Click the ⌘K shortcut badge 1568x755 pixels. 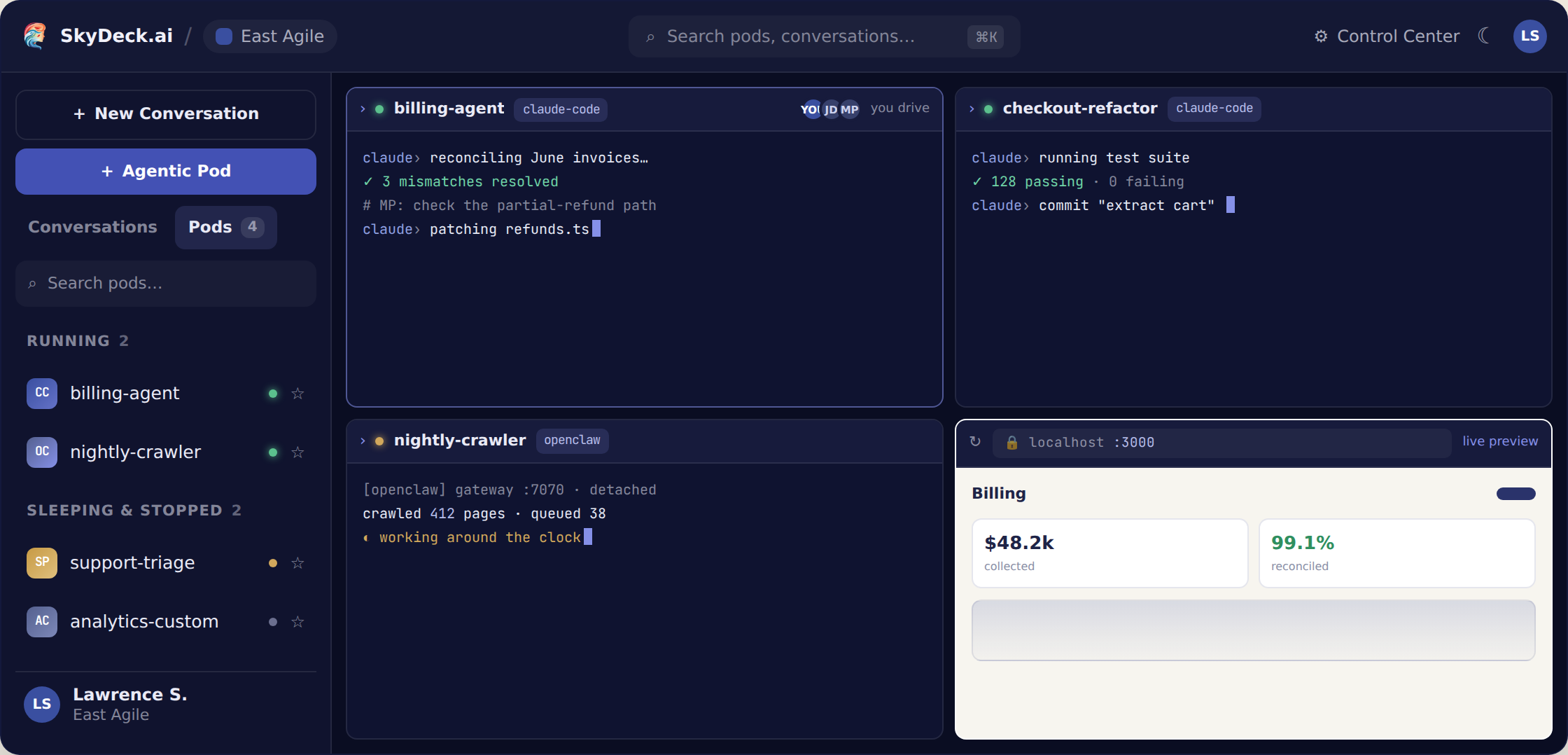coord(986,36)
